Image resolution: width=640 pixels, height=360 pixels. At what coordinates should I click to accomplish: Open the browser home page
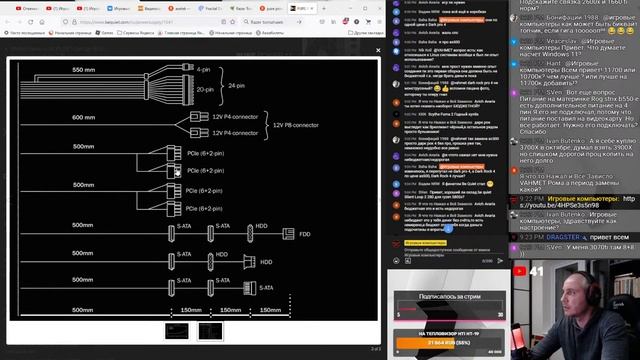[x=42, y=22]
